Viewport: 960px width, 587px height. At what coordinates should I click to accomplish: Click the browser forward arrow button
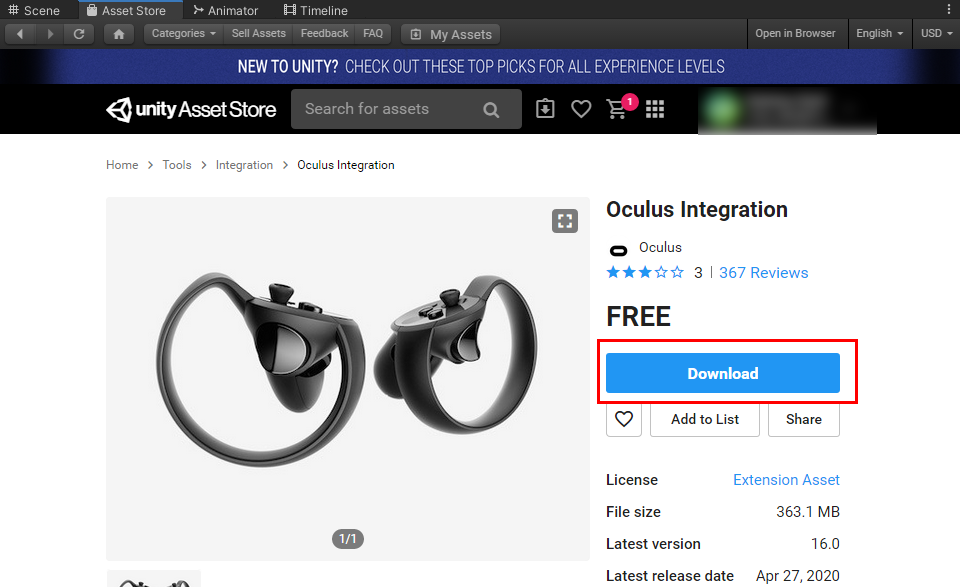[x=50, y=34]
